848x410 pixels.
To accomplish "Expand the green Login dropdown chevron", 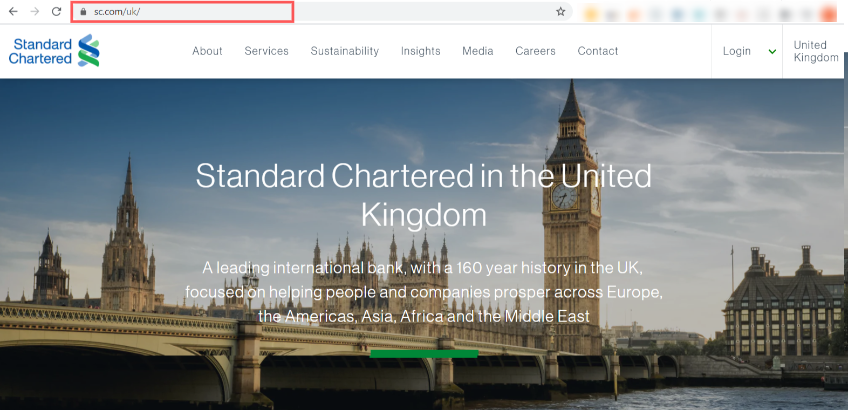I will pyautogui.click(x=772, y=52).
